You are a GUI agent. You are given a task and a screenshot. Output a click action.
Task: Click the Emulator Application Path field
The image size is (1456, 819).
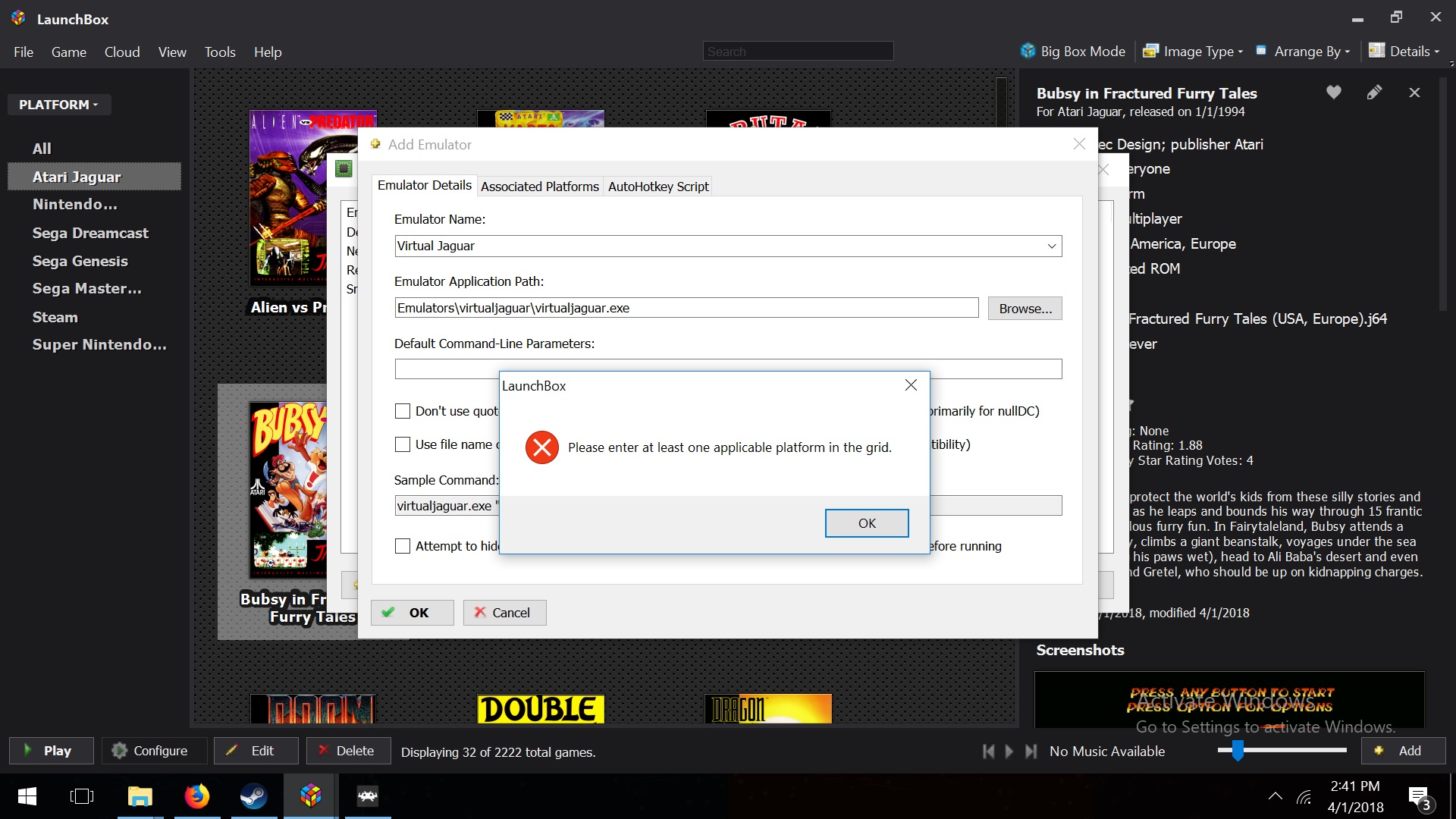click(x=686, y=308)
